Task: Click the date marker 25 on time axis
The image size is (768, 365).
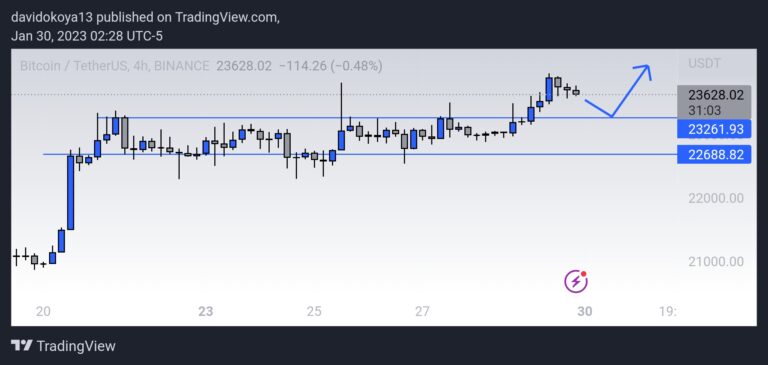Action: point(314,312)
